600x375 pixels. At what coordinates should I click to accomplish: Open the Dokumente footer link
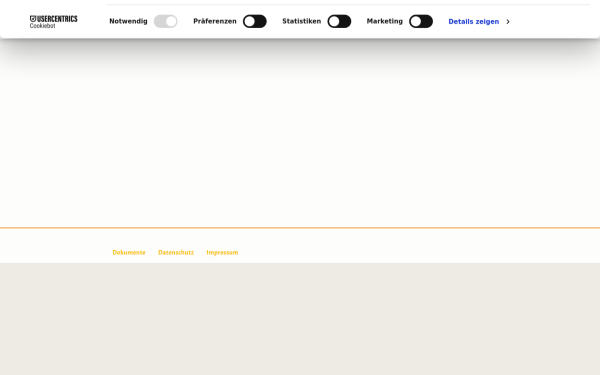(x=129, y=253)
